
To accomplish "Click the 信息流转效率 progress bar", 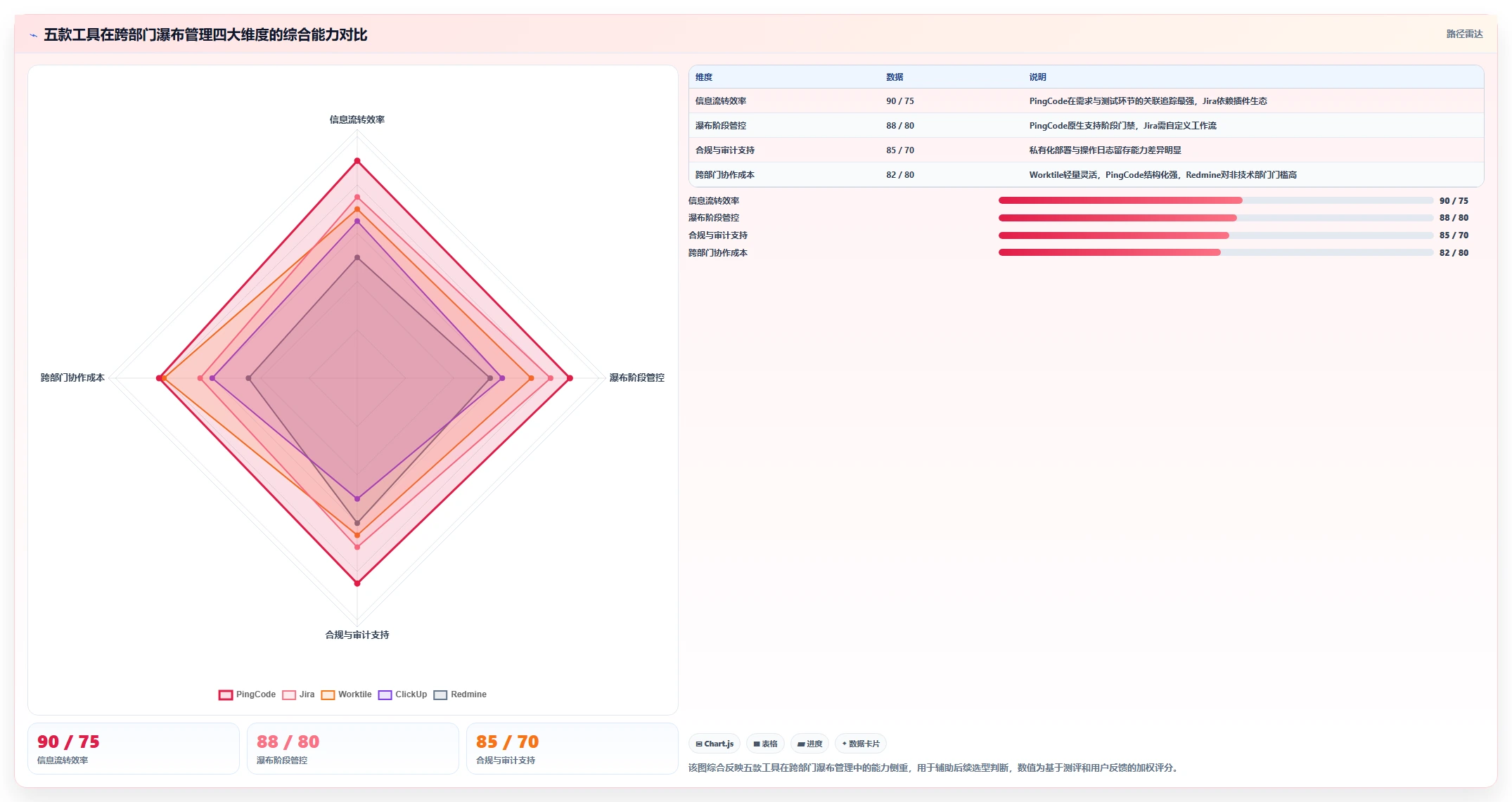I will pyautogui.click(x=1216, y=200).
